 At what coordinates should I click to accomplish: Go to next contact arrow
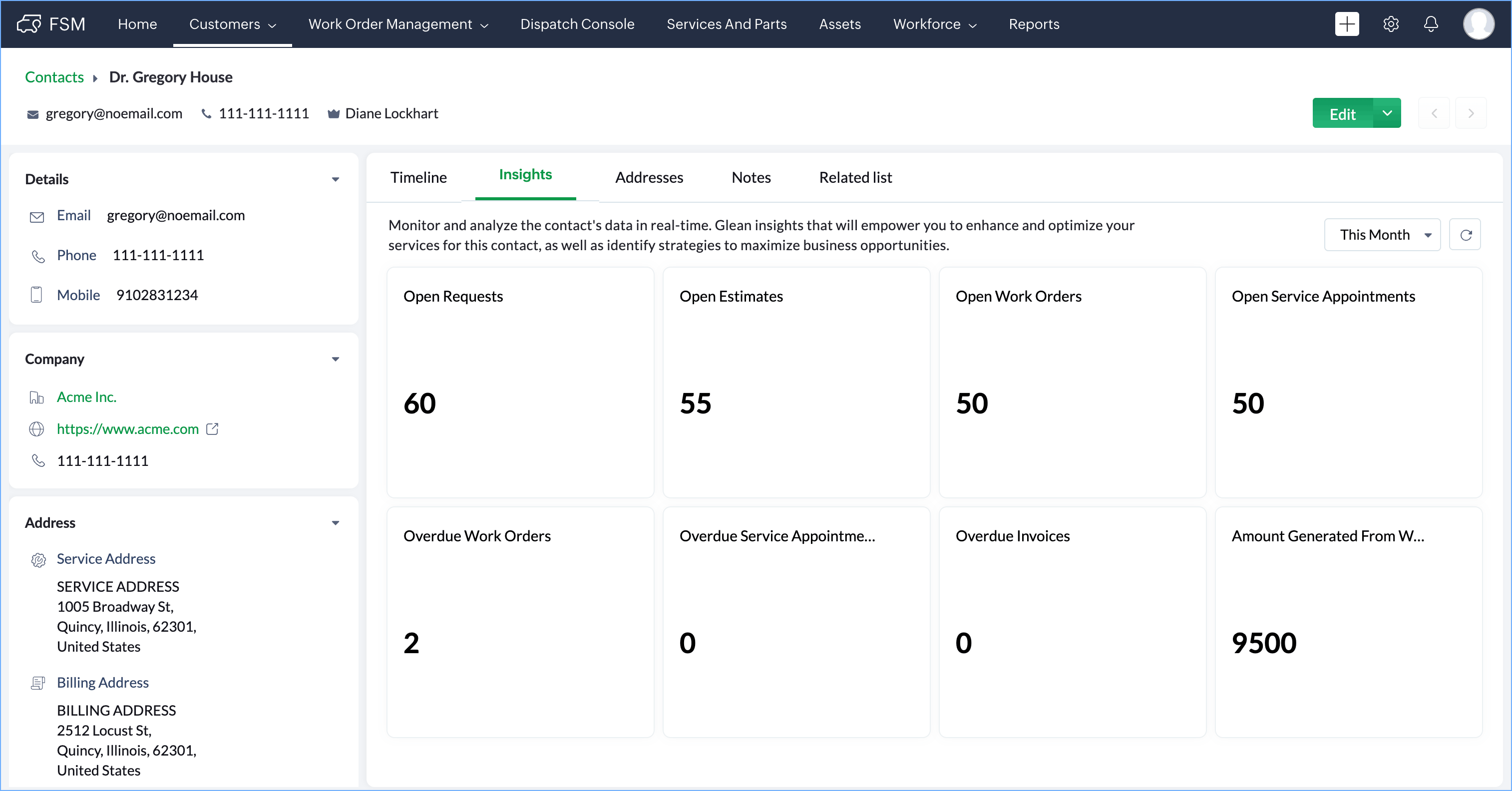click(1471, 113)
